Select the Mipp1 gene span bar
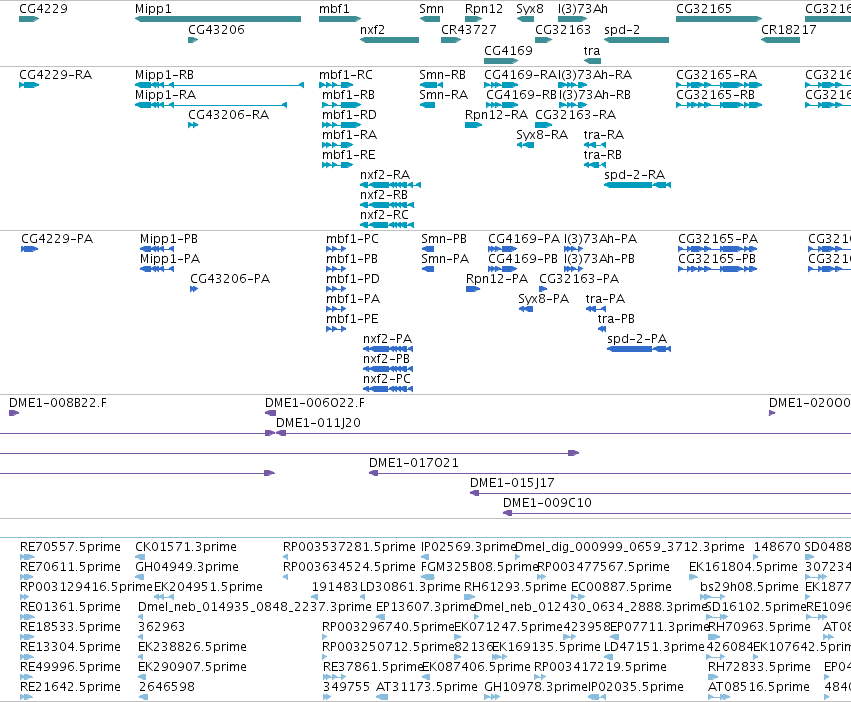The height and width of the screenshot is (702, 851). [218, 19]
